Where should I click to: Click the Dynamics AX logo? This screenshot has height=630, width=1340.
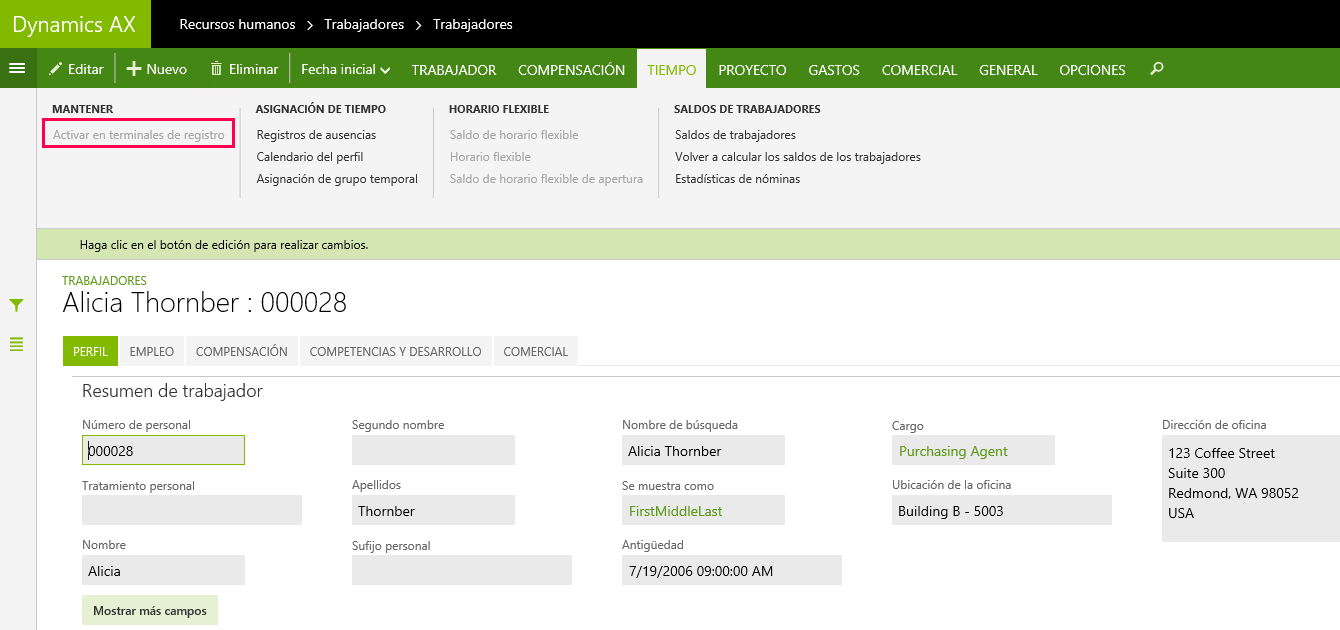[x=75, y=24]
